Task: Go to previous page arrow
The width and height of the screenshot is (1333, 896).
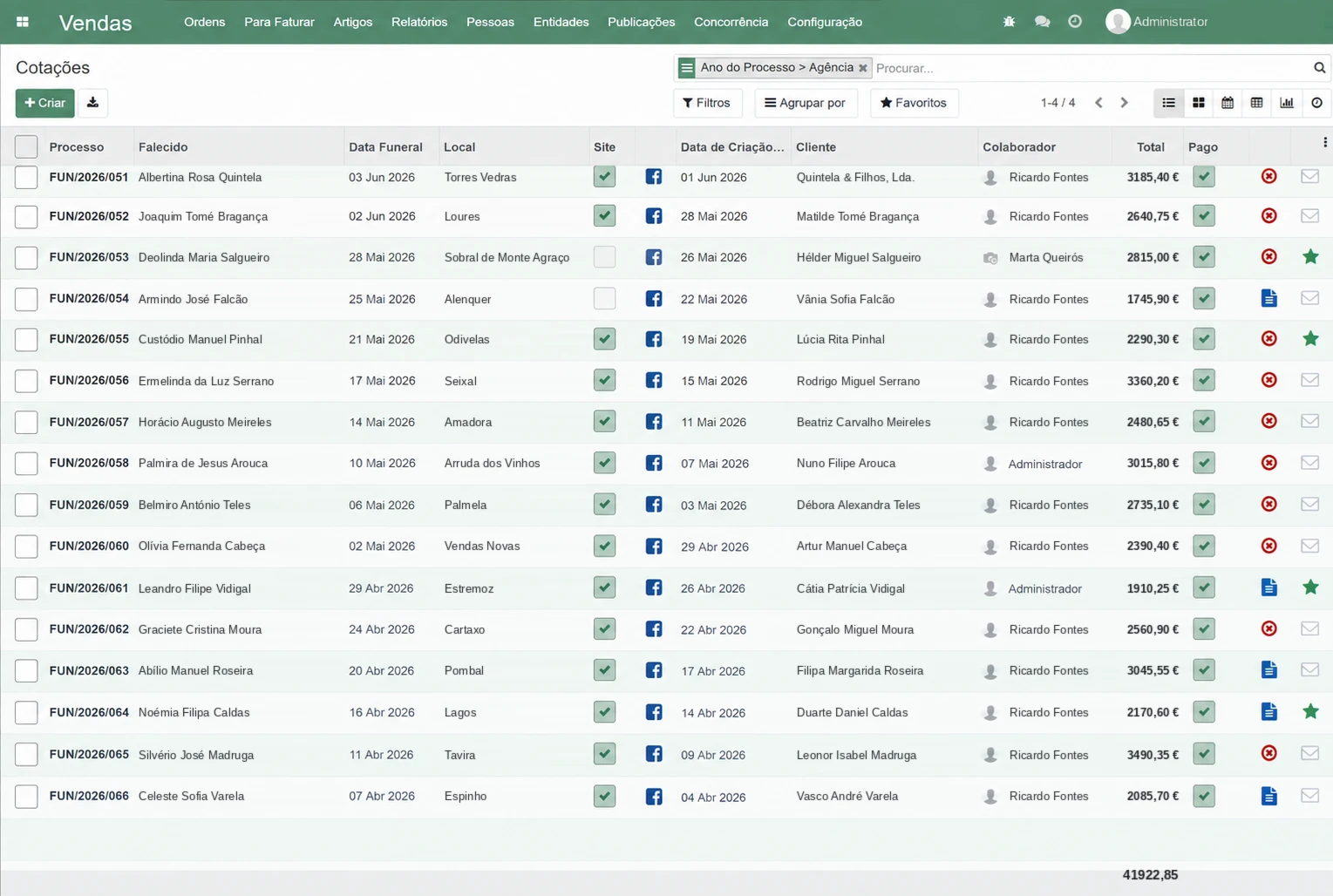Action: coord(1098,103)
